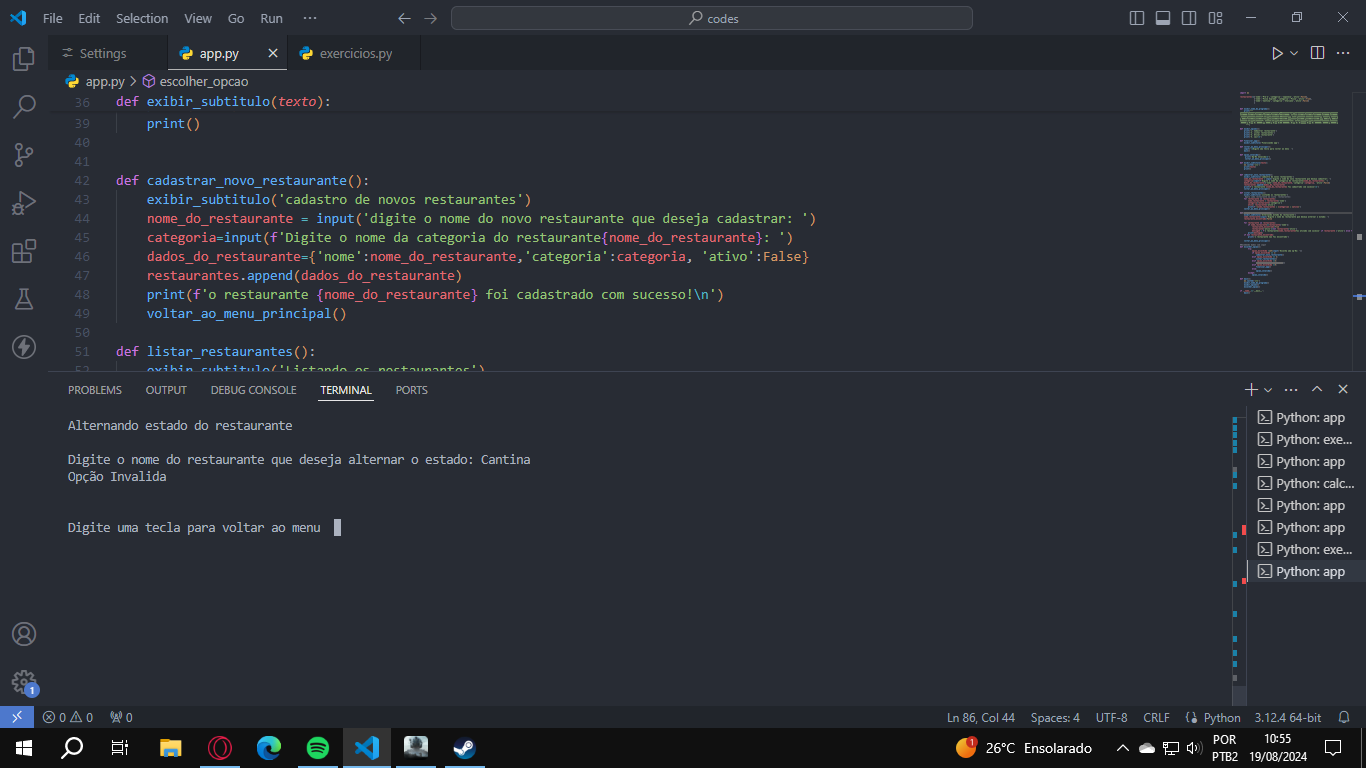Change language mode via Python status item
Image resolution: width=1366 pixels, height=768 pixels.
1222,717
